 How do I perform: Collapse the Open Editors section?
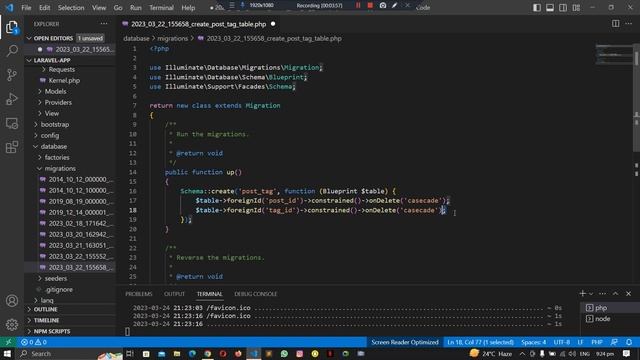(70, 38)
